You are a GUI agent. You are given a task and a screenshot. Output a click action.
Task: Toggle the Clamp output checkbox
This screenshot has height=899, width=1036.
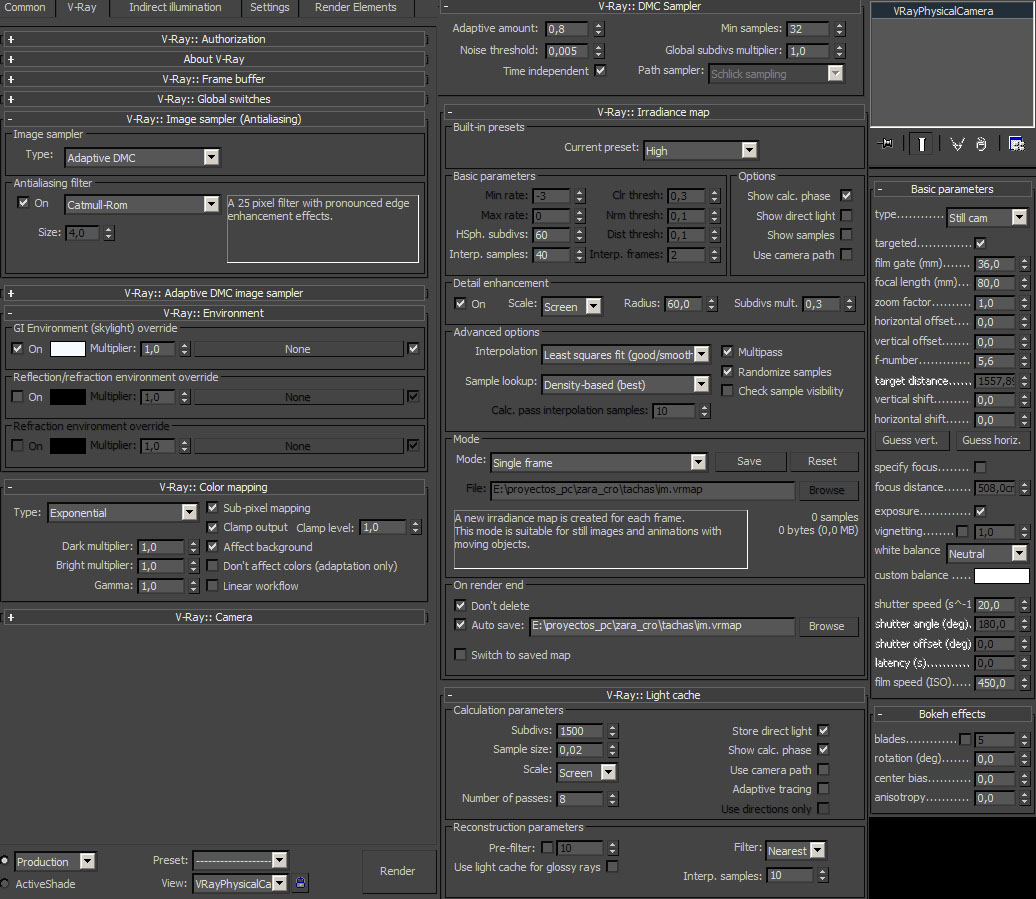[x=212, y=527]
